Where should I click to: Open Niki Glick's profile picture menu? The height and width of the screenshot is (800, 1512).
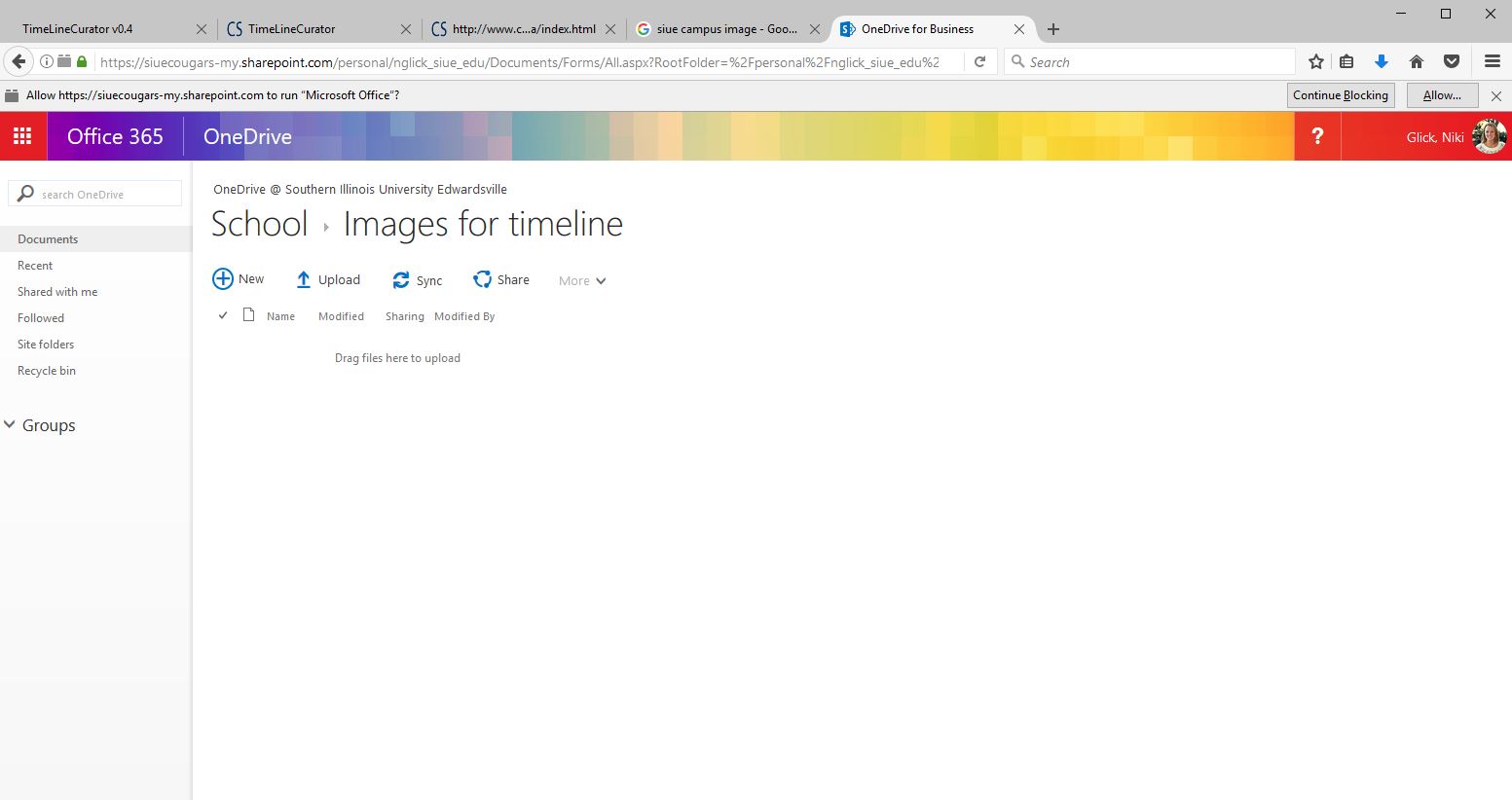point(1490,136)
